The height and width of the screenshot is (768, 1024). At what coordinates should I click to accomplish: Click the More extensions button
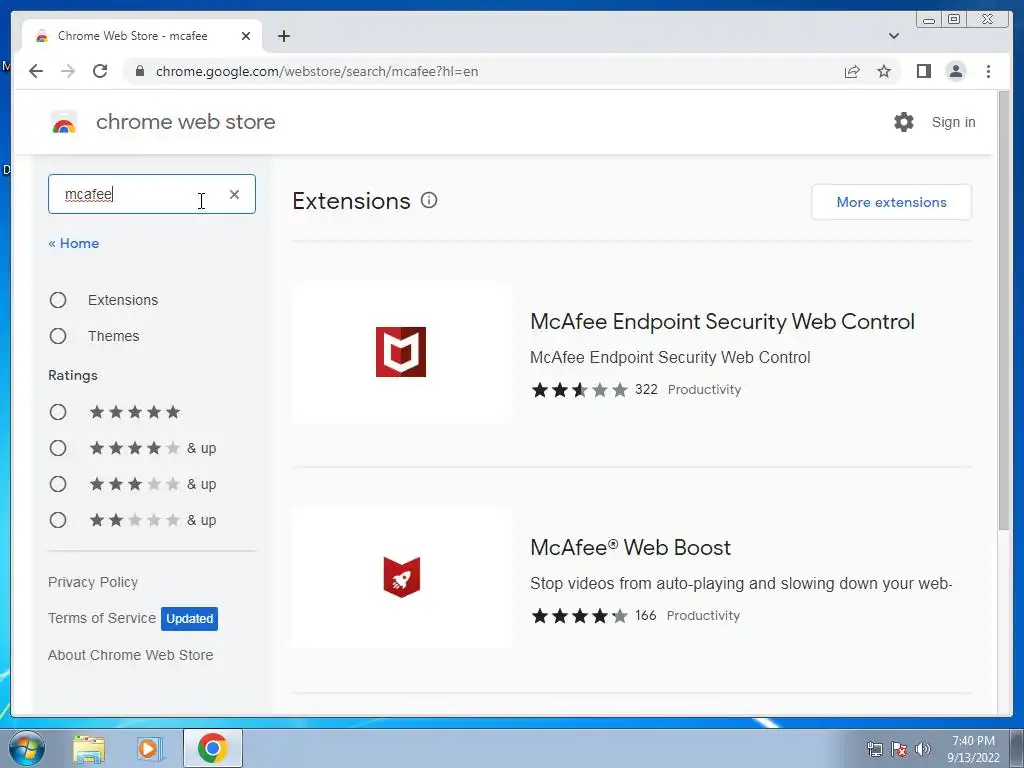tap(891, 202)
